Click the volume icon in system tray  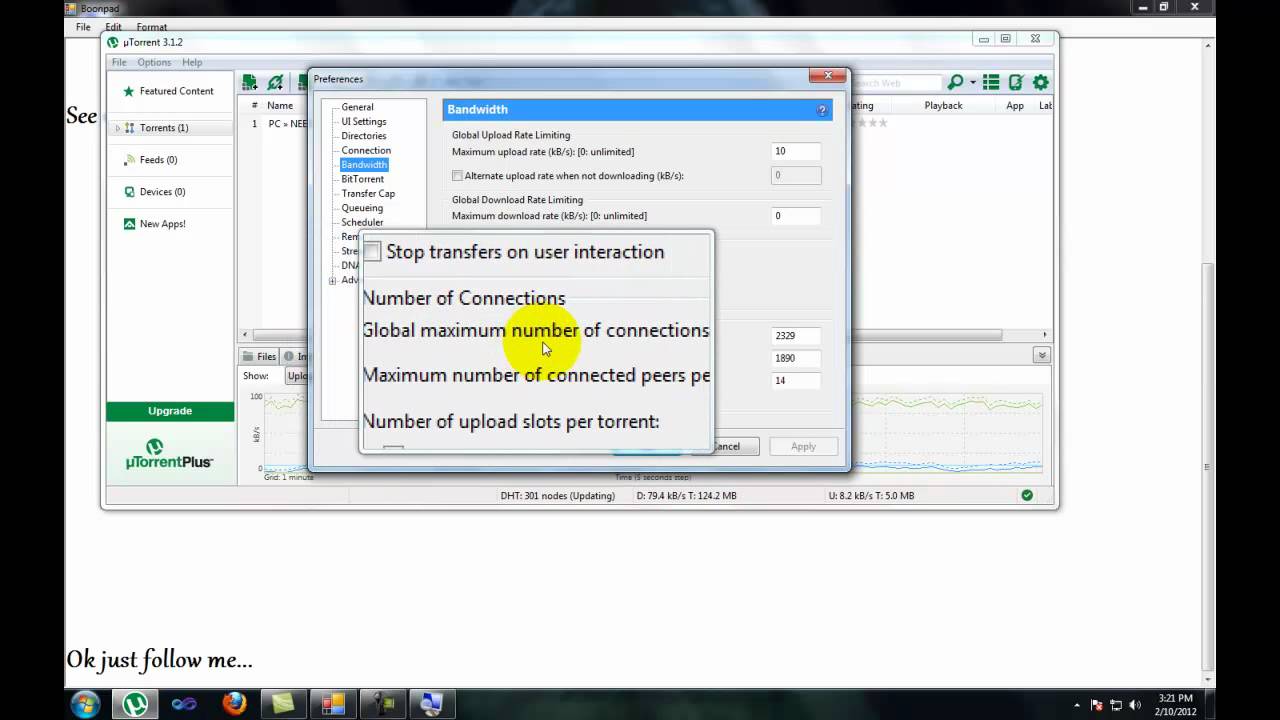[x=1135, y=704]
